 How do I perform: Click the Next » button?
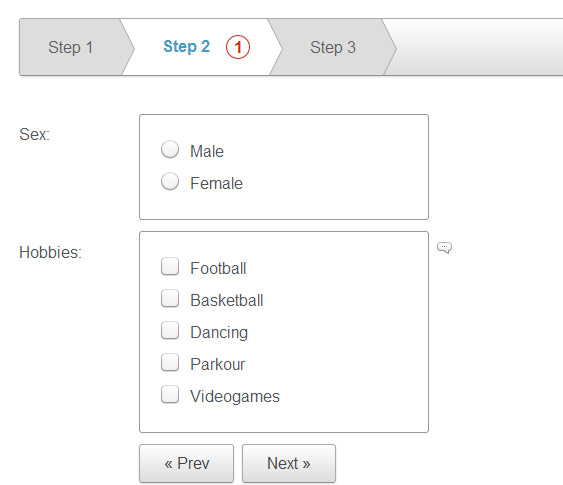pos(289,463)
